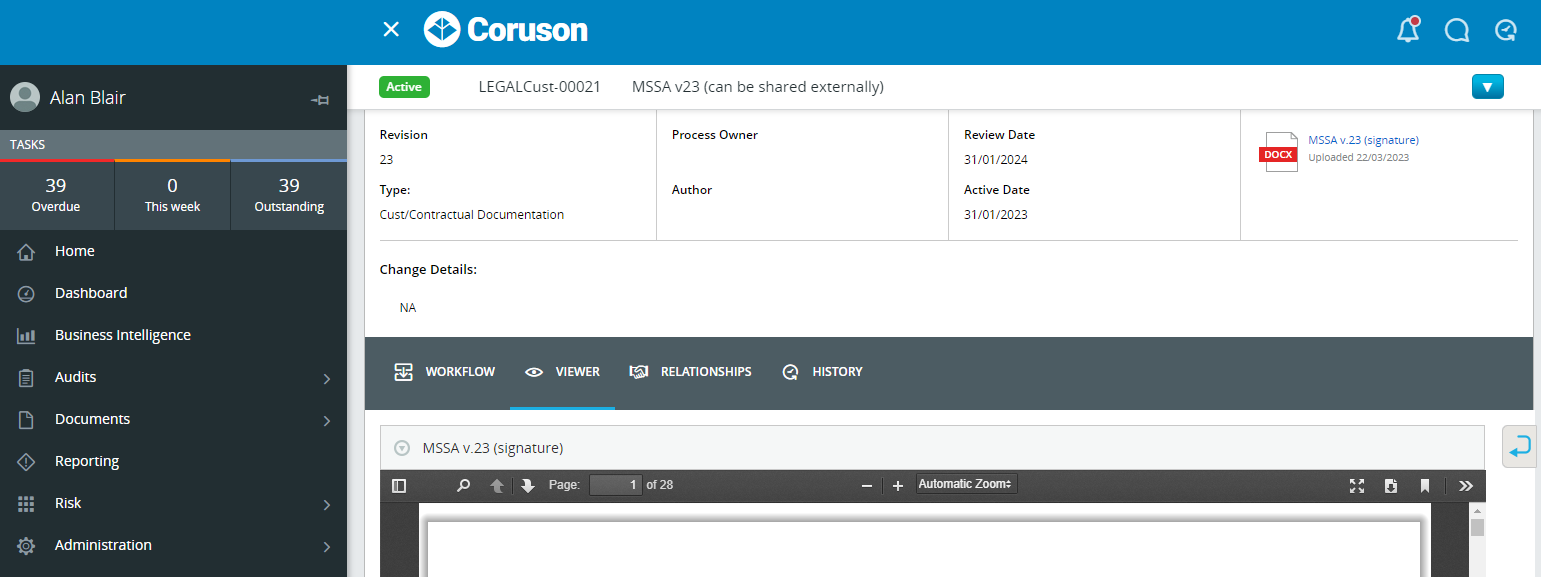Zoom in the document viewer
The width and height of the screenshot is (1541, 577).
coord(898,485)
